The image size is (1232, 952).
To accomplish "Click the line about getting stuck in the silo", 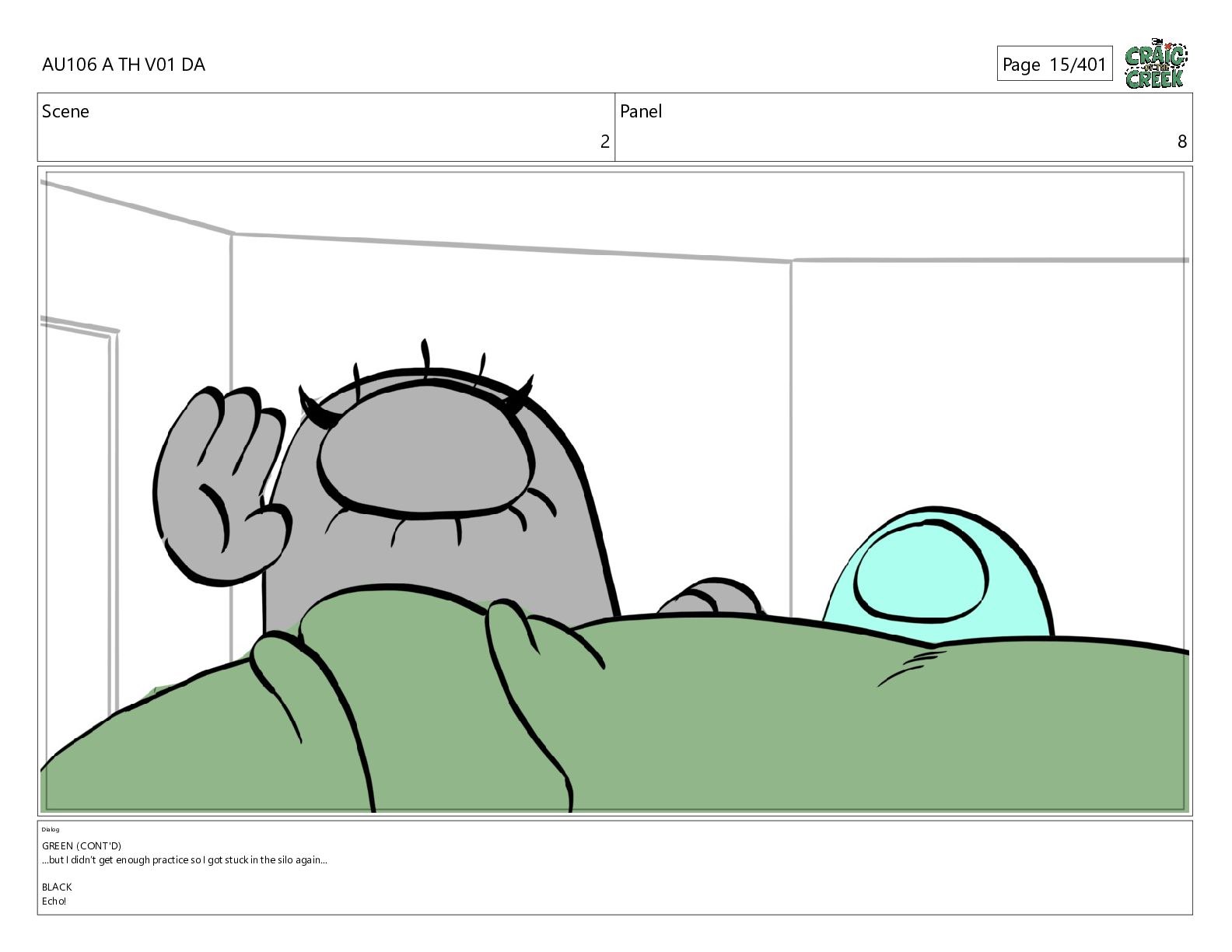I will (x=184, y=860).
